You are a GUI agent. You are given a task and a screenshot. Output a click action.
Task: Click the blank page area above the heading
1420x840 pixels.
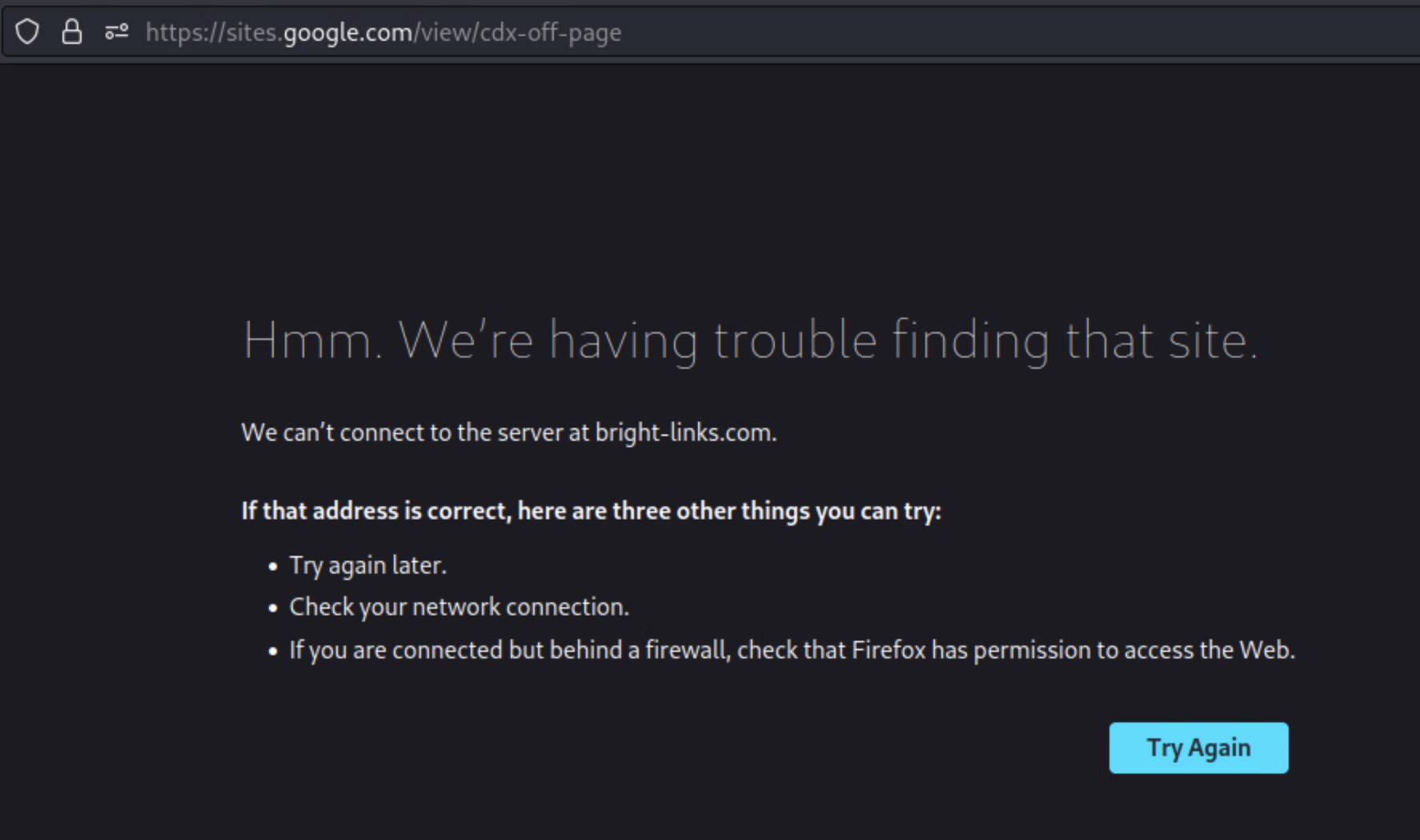(x=710, y=184)
